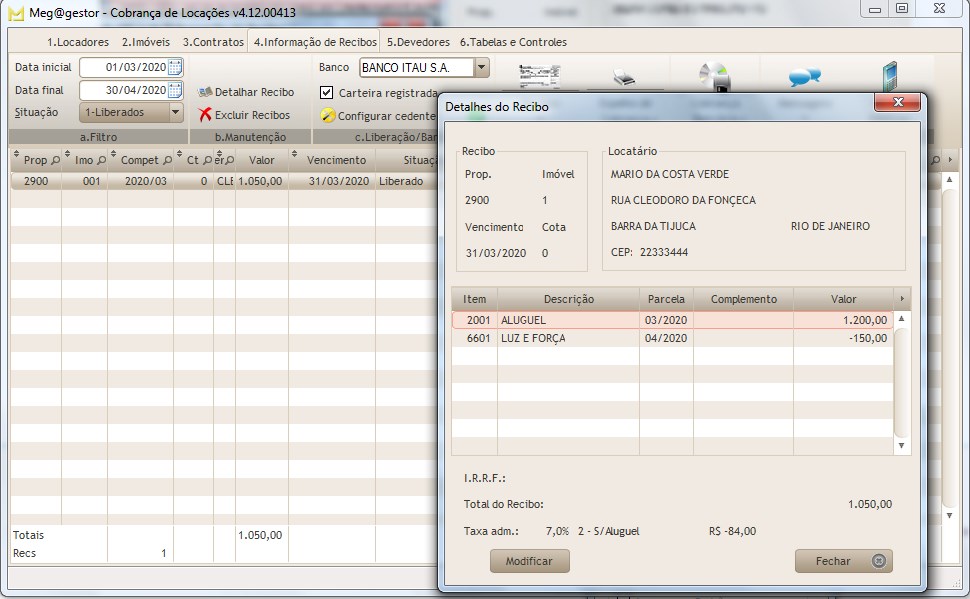
Task: Uncheck the Carteira registrada checkbox
Action: (324, 90)
